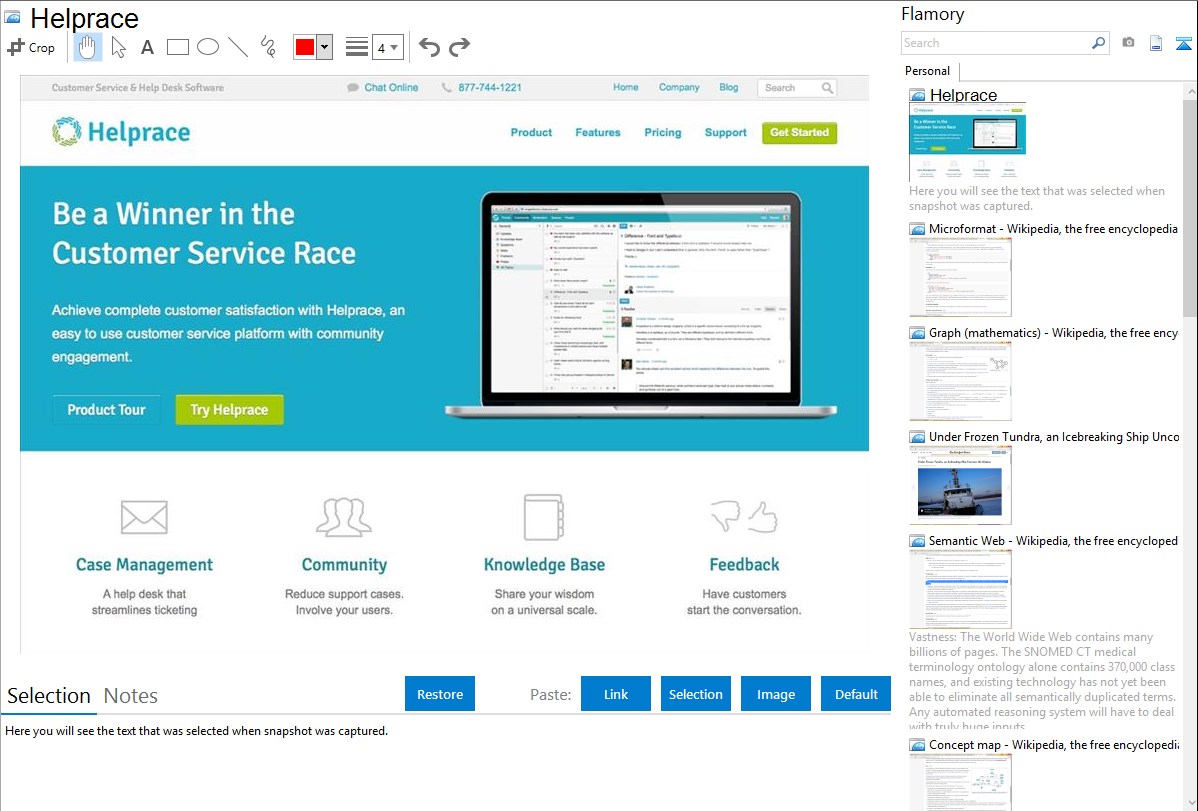Click the Graph (mathematics) snapshot list icon

(x=917, y=333)
